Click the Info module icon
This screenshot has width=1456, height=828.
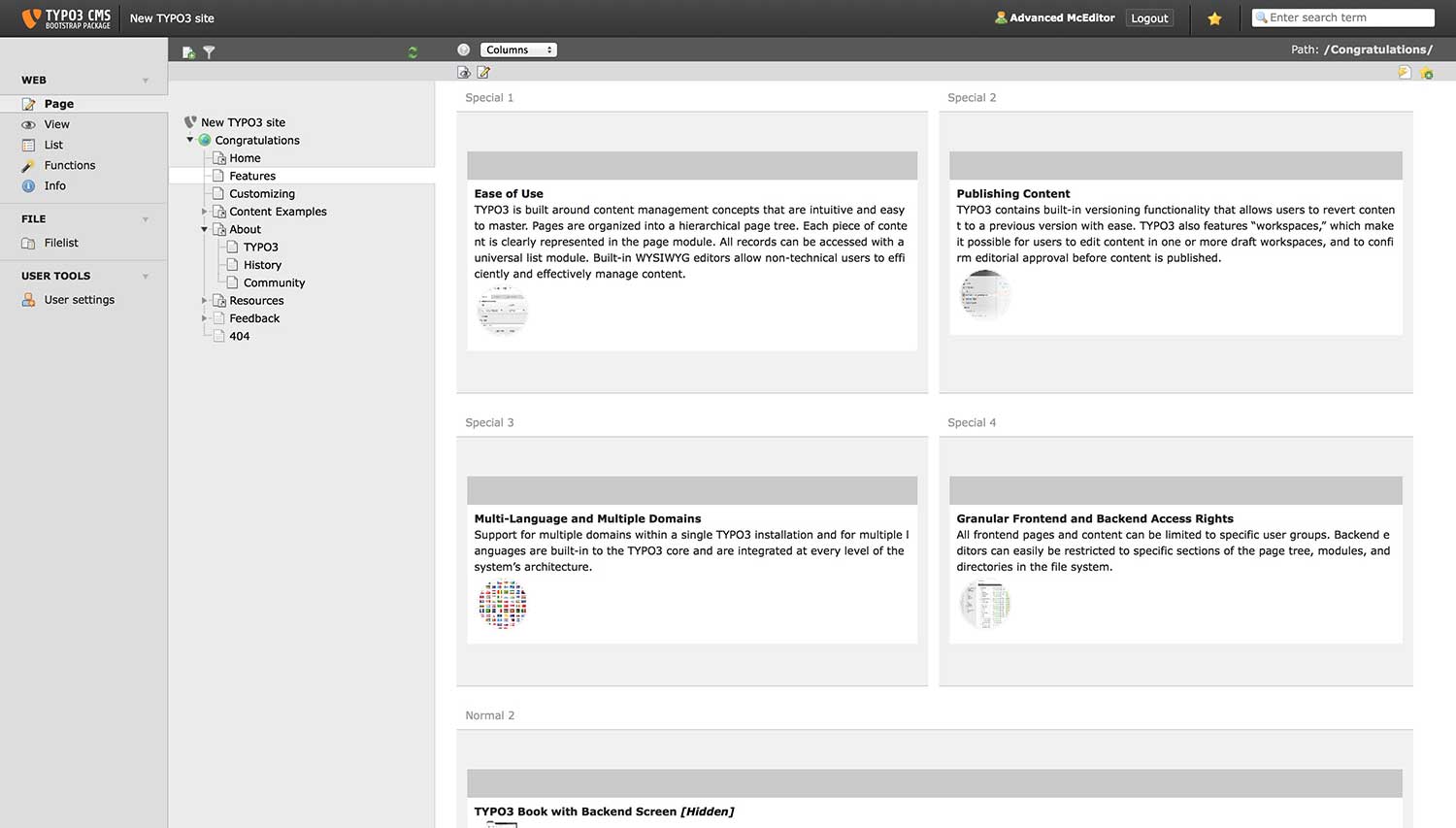(29, 186)
